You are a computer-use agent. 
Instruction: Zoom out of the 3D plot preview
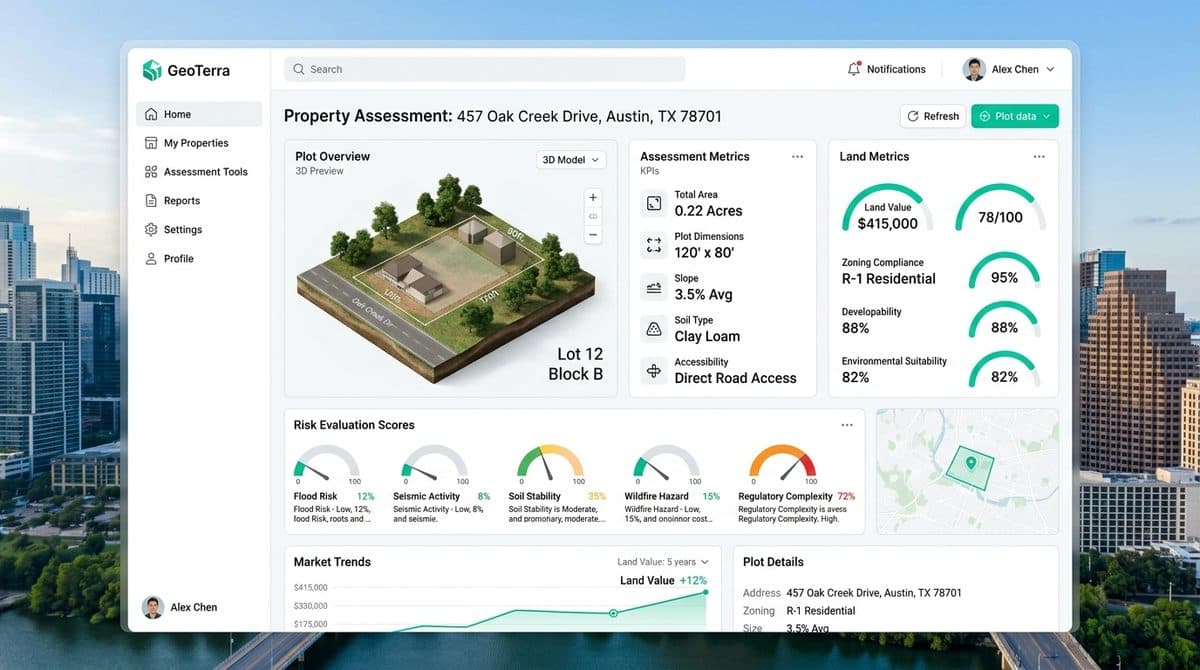(x=593, y=235)
